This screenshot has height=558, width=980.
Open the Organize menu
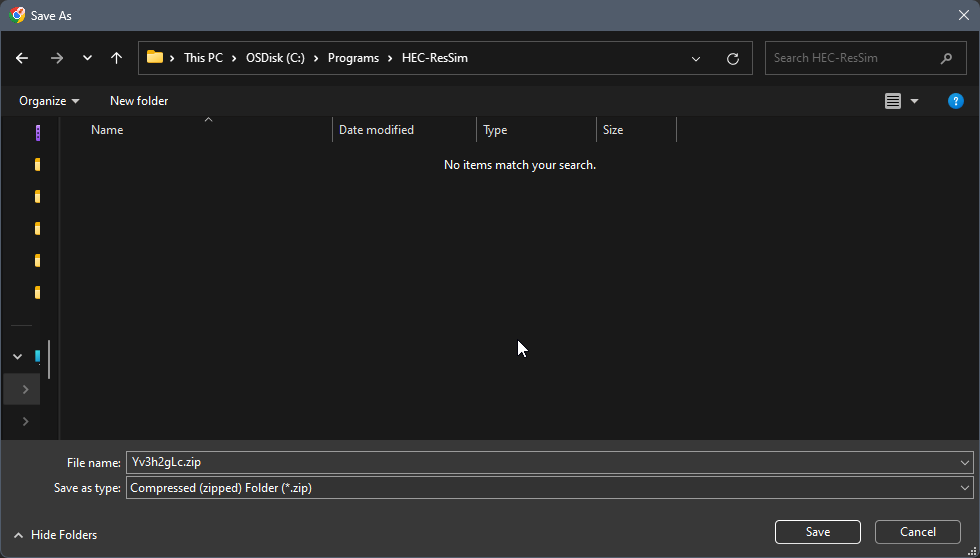tap(49, 101)
